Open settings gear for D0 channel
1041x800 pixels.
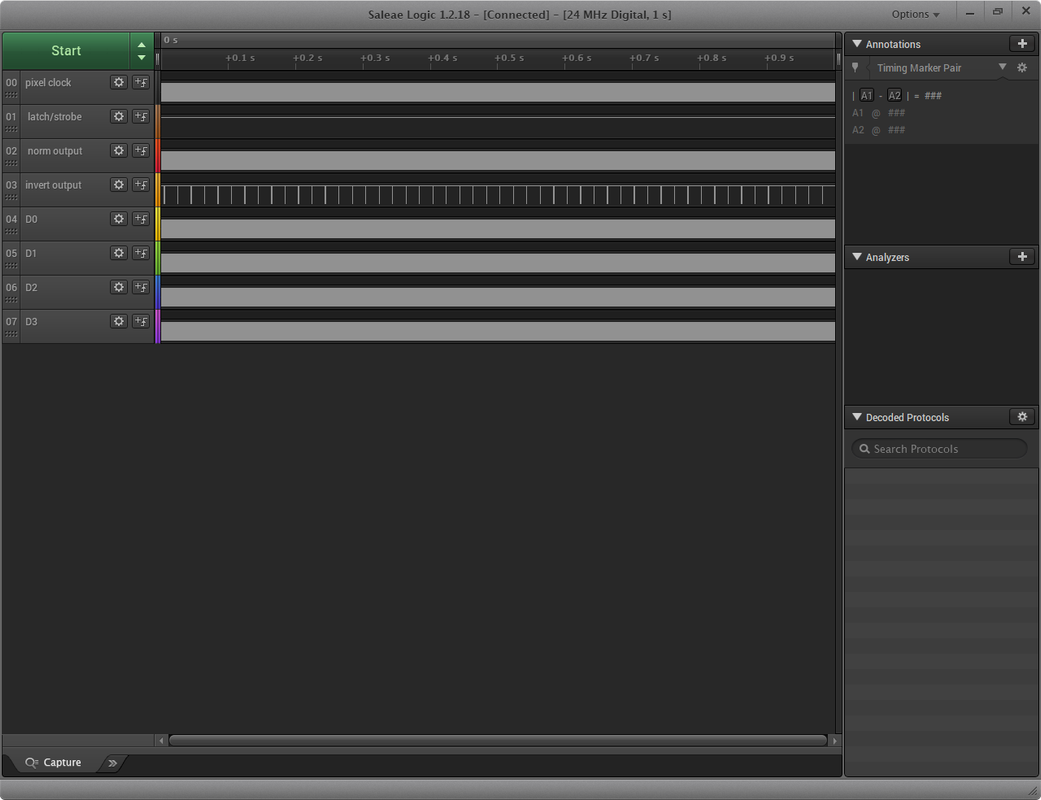119,219
